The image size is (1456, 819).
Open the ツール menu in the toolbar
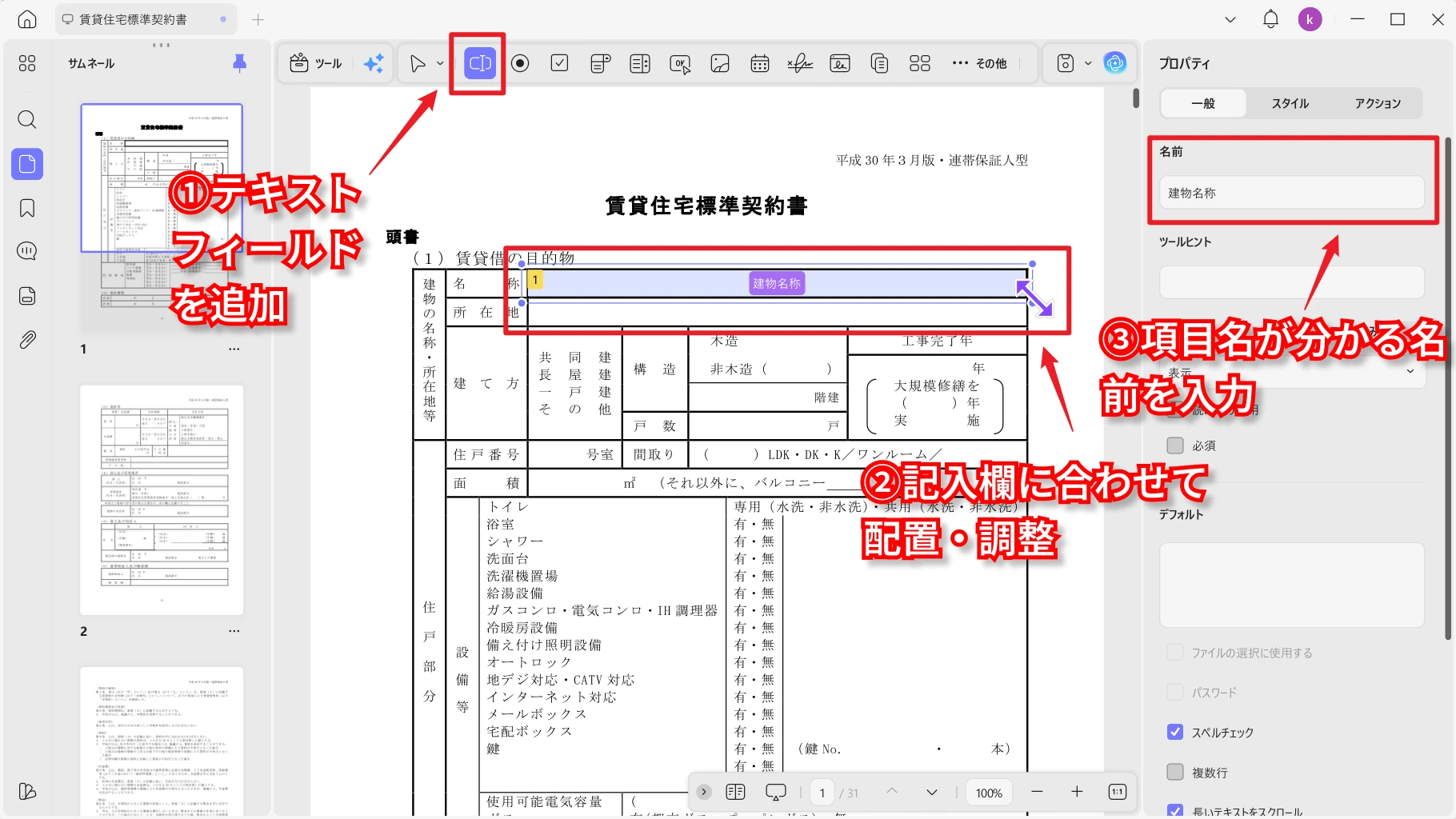coord(316,63)
